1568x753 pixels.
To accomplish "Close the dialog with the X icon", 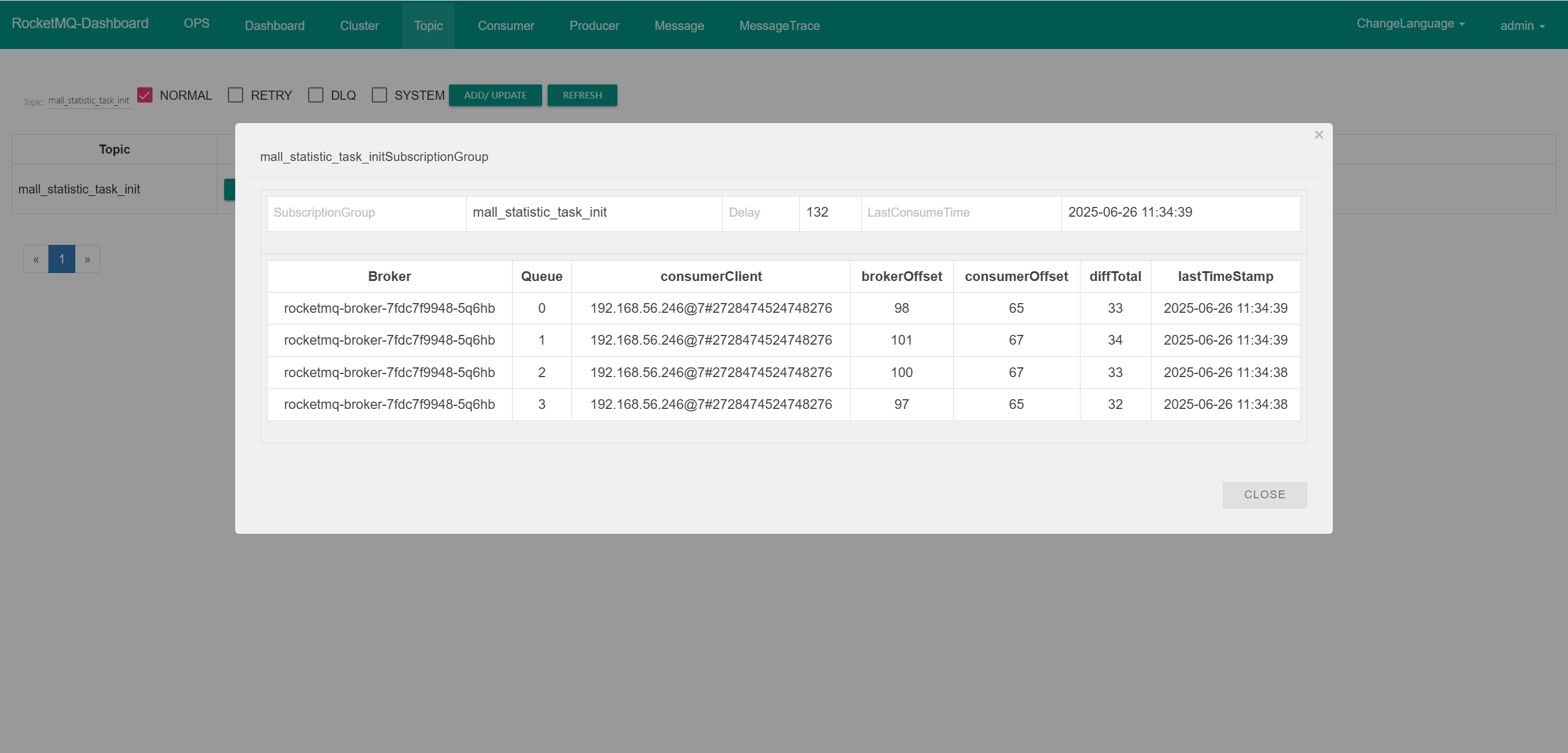I will point(1319,135).
